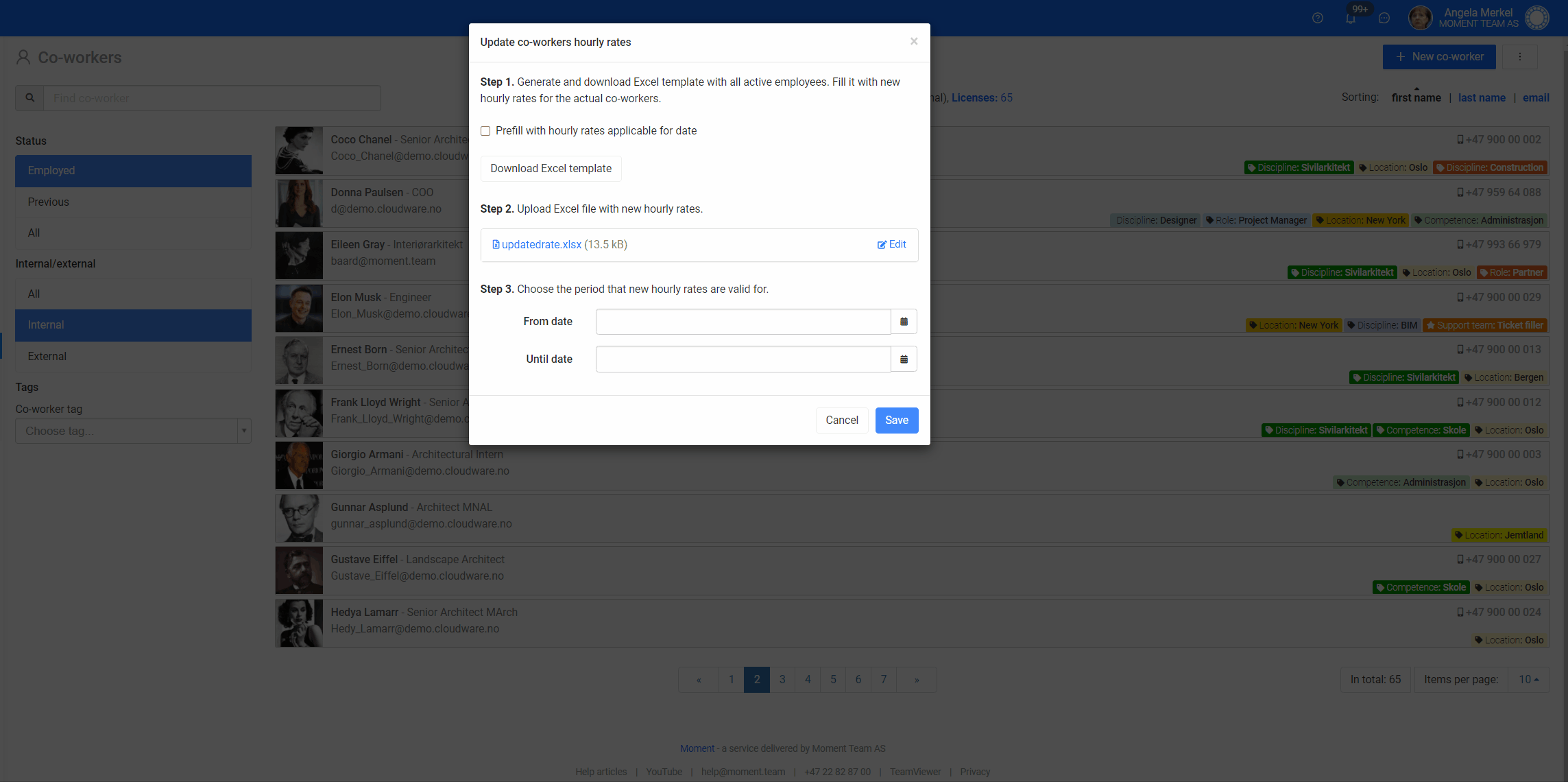Go to the next page arrow

coord(916,680)
